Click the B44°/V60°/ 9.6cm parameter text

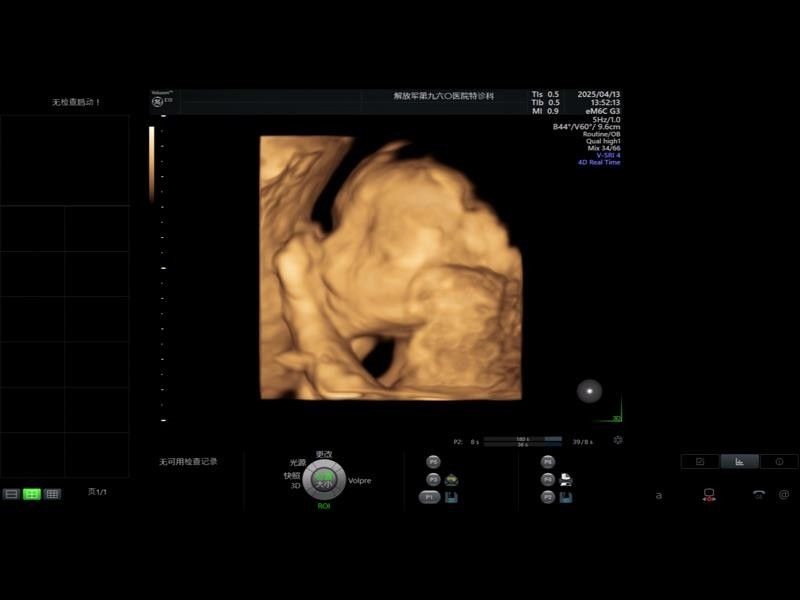pyautogui.click(x=587, y=127)
